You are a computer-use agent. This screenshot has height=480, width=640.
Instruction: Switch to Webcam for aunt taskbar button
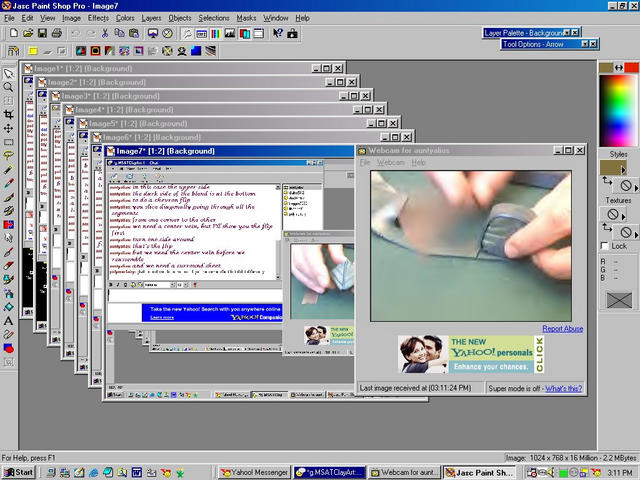click(x=404, y=473)
